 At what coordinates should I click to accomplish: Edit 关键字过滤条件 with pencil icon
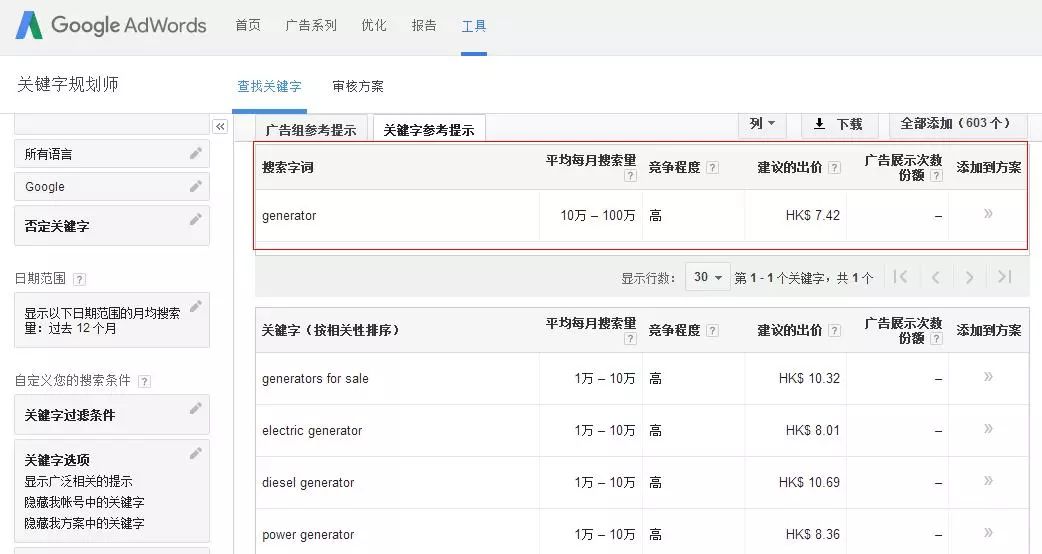[196, 408]
